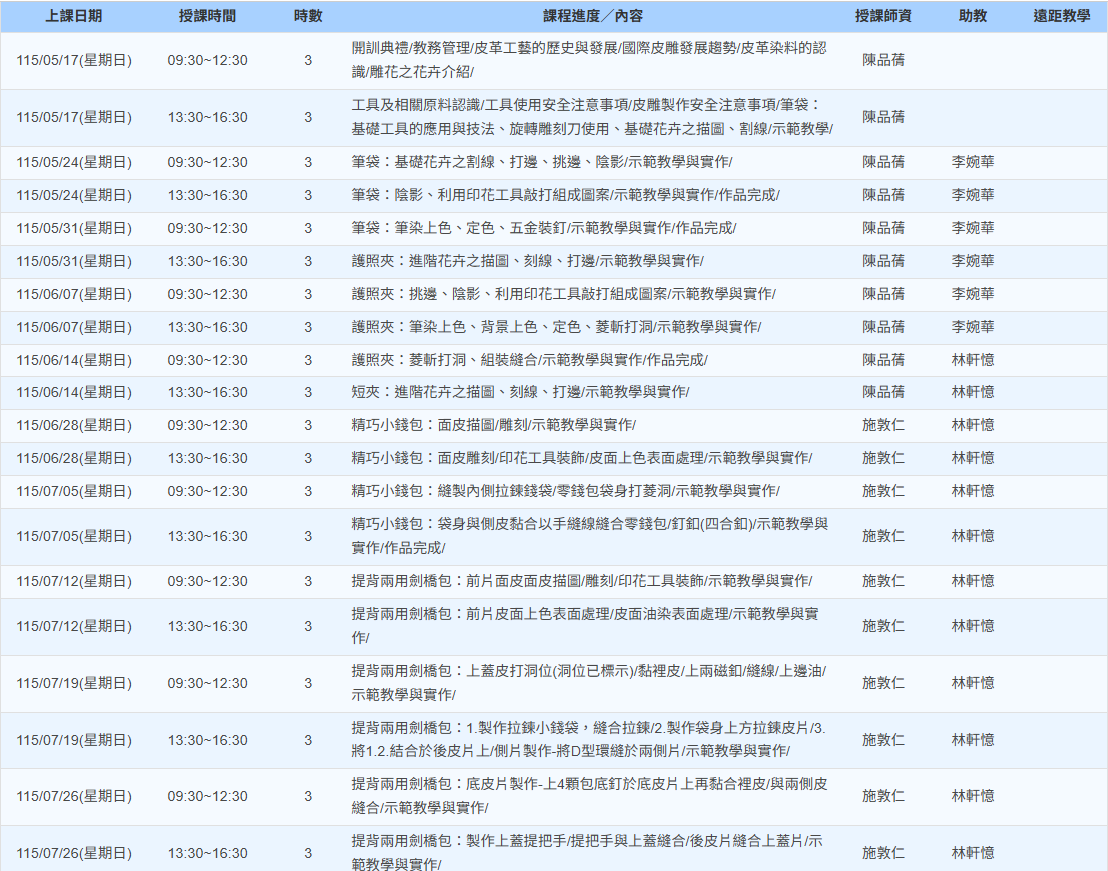1108x871 pixels.
Task: Click 李婉華 in the 115/05/24 09:30 row
Action: click(x=973, y=162)
